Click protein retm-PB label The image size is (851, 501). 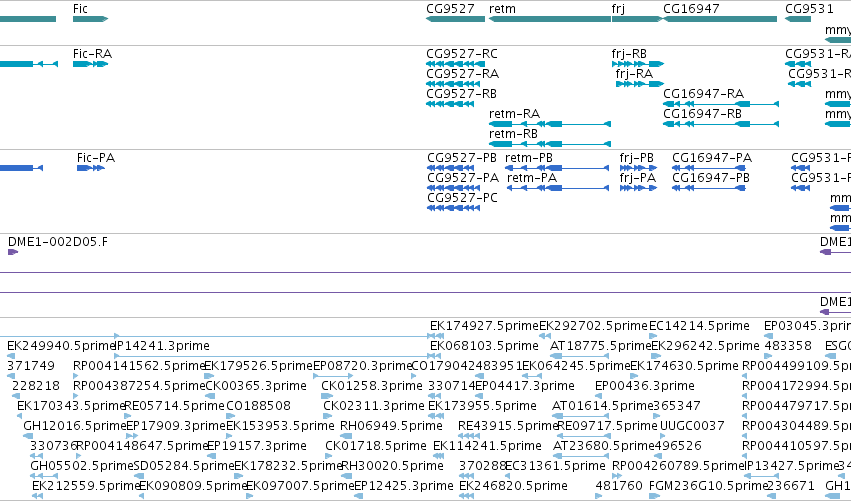tap(529, 158)
